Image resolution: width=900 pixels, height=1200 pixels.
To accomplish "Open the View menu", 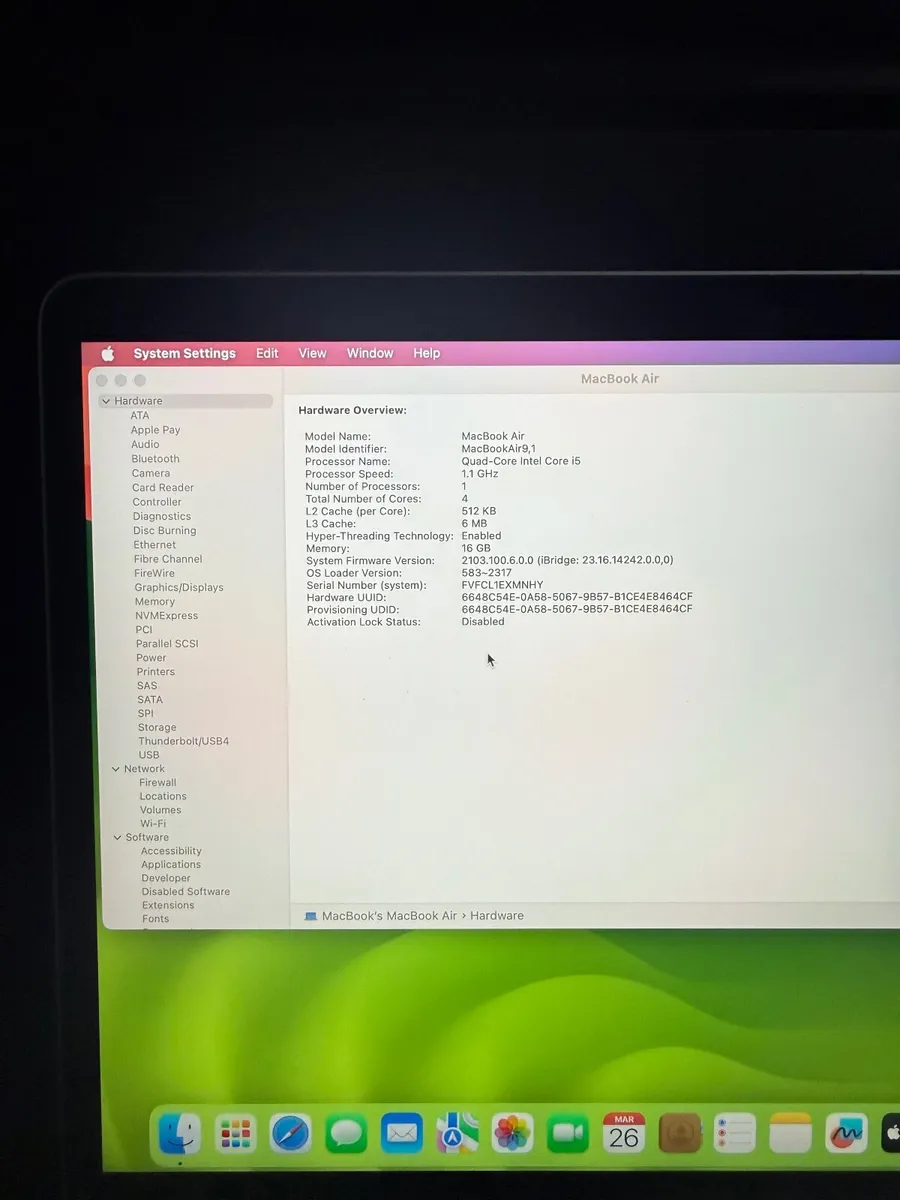I will 312,353.
